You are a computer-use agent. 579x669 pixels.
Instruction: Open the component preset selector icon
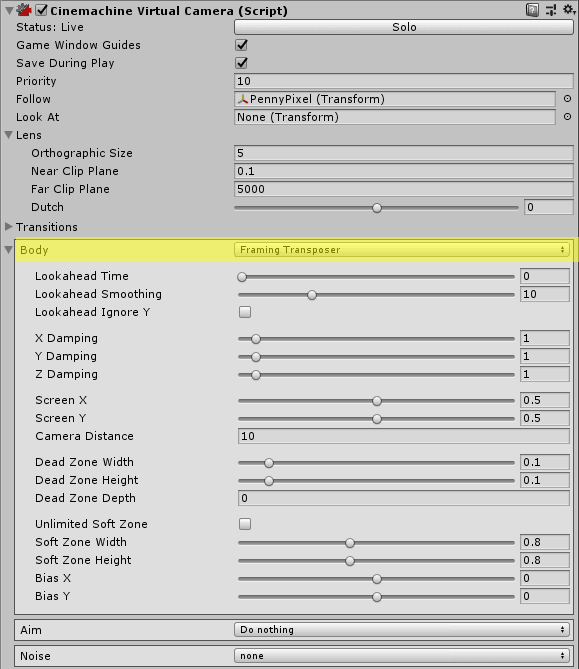pos(551,10)
